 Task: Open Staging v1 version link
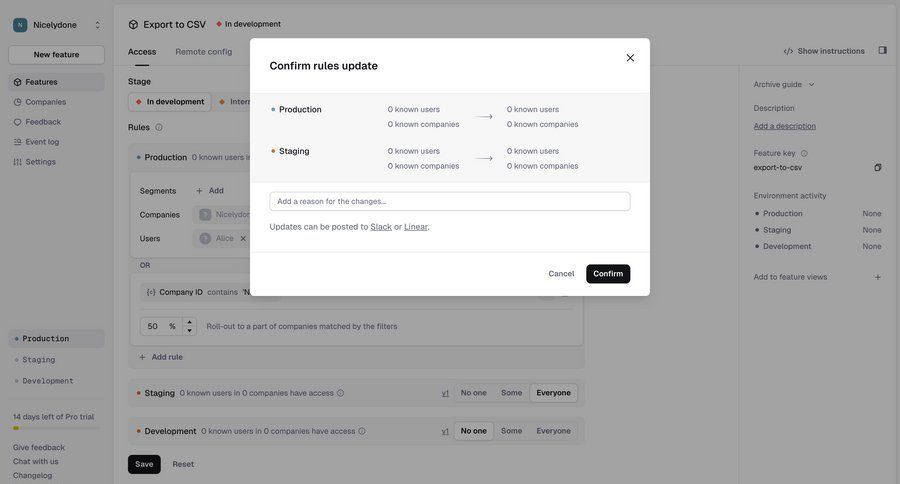445,393
